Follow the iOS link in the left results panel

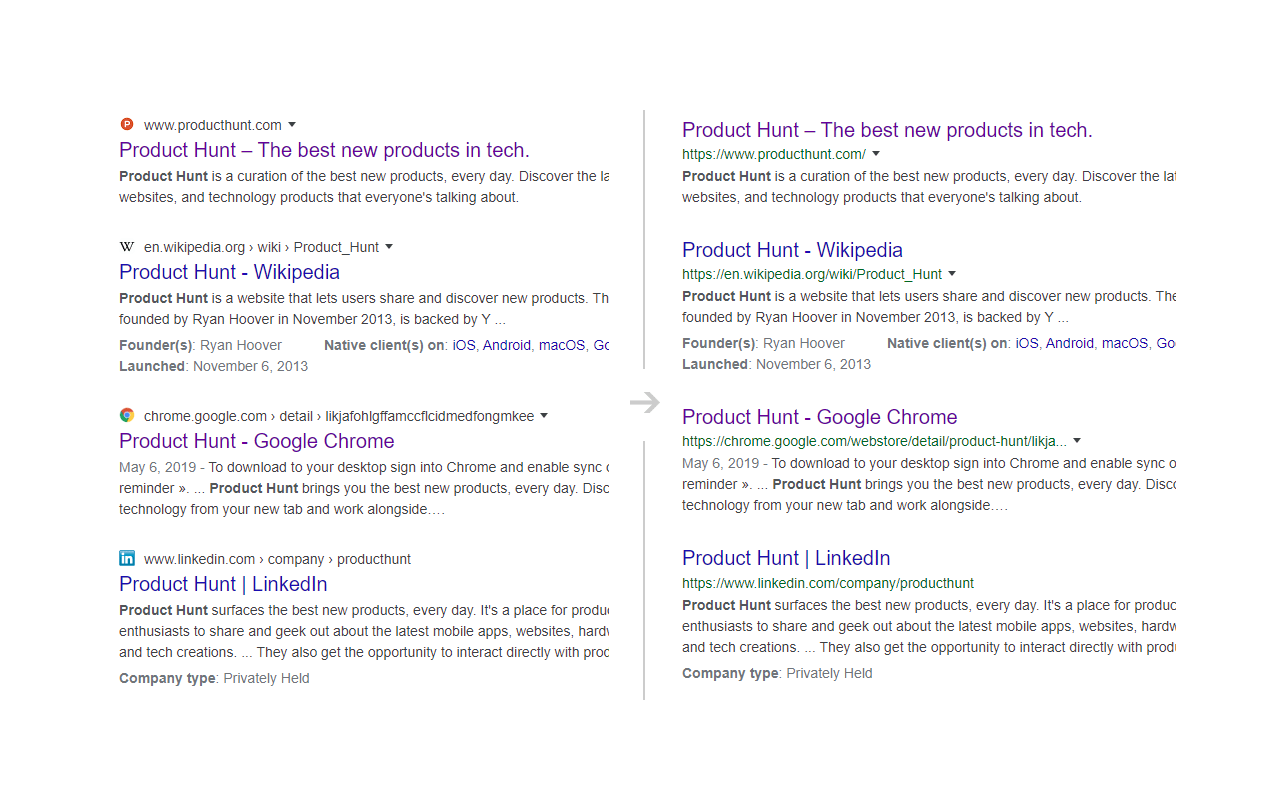tap(464, 345)
